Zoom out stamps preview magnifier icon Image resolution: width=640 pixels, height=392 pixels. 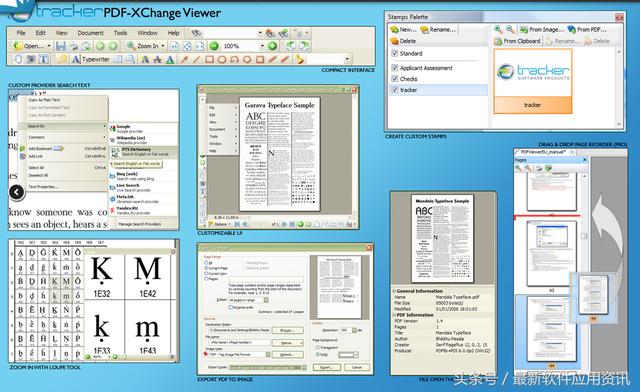(510, 29)
